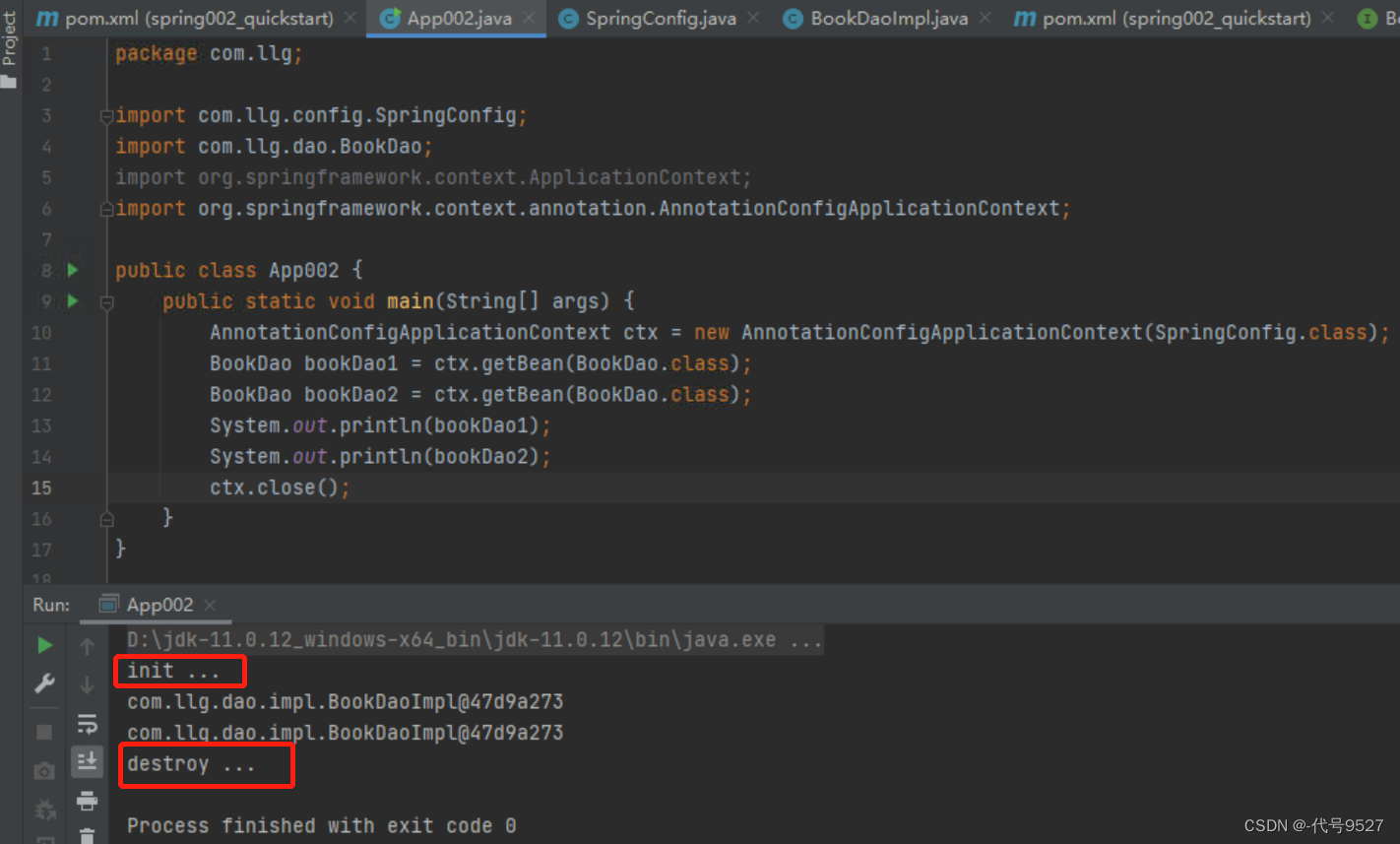
Task: Click the 'Run:' panel label
Action: [x=51, y=605]
